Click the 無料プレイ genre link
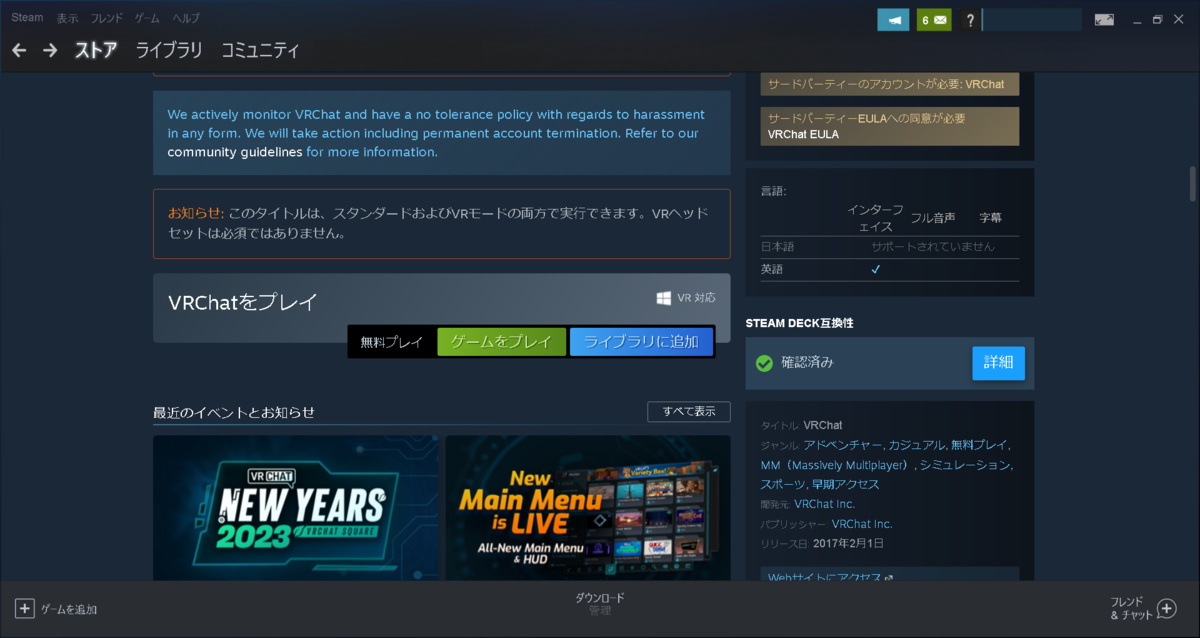This screenshot has height=638, width=1200. click(x=979, y=445)
